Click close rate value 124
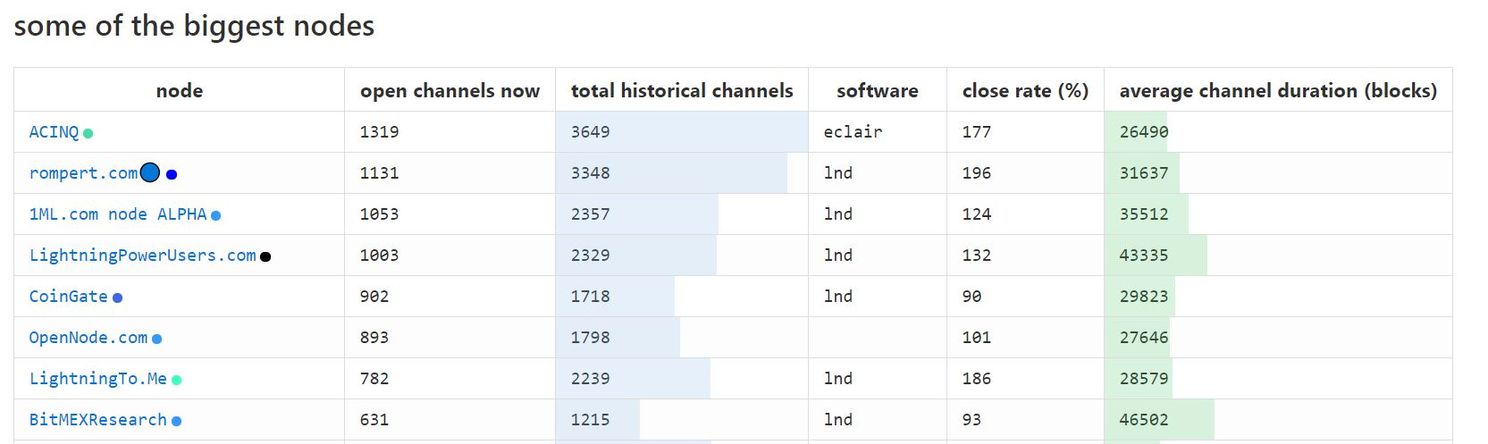This screenshot has width=1488, height=444. click(x=976, y=214)
